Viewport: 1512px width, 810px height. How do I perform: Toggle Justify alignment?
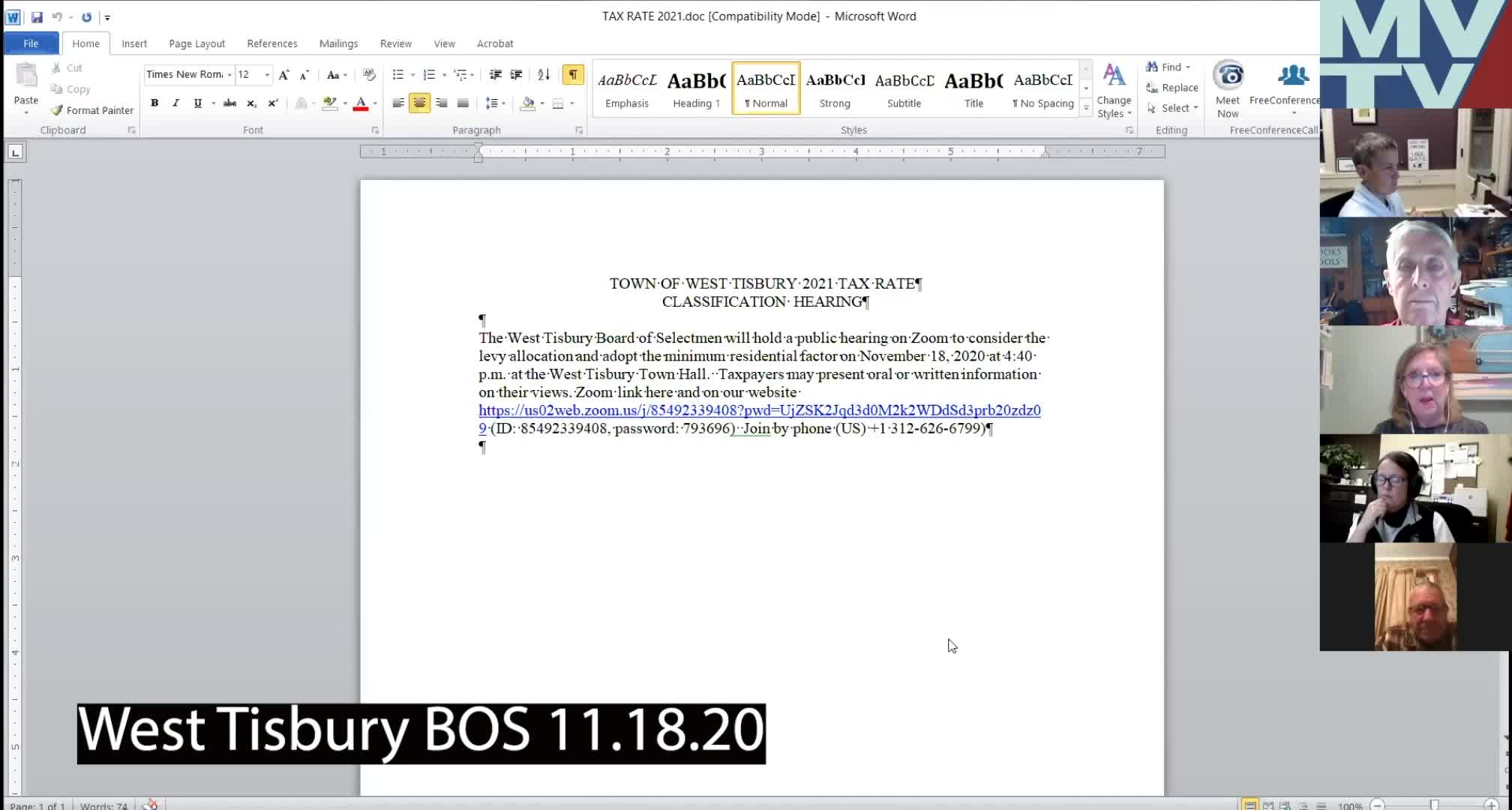[x=463, y=103]
